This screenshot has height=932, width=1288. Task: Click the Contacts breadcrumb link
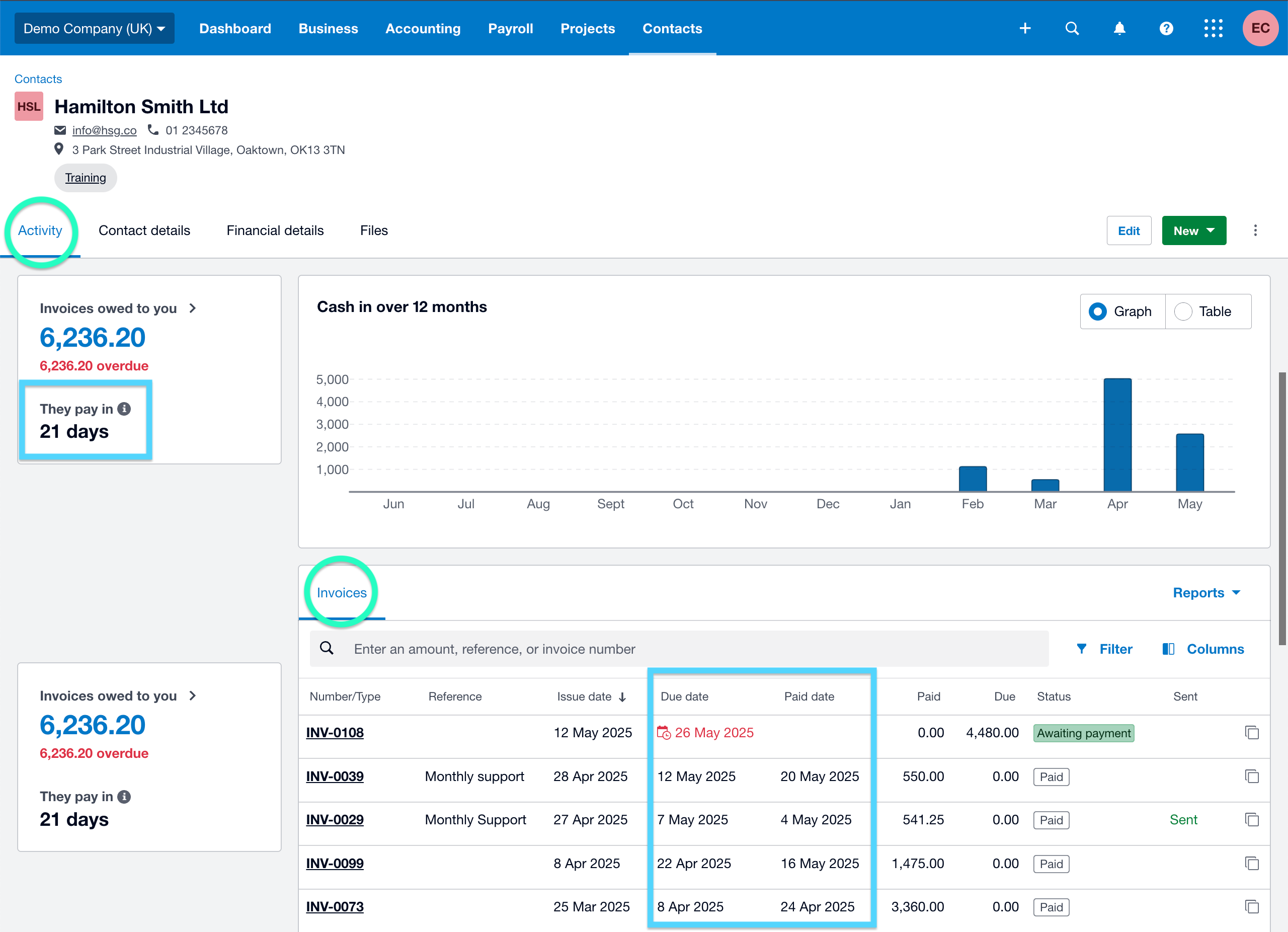(38, 79)
